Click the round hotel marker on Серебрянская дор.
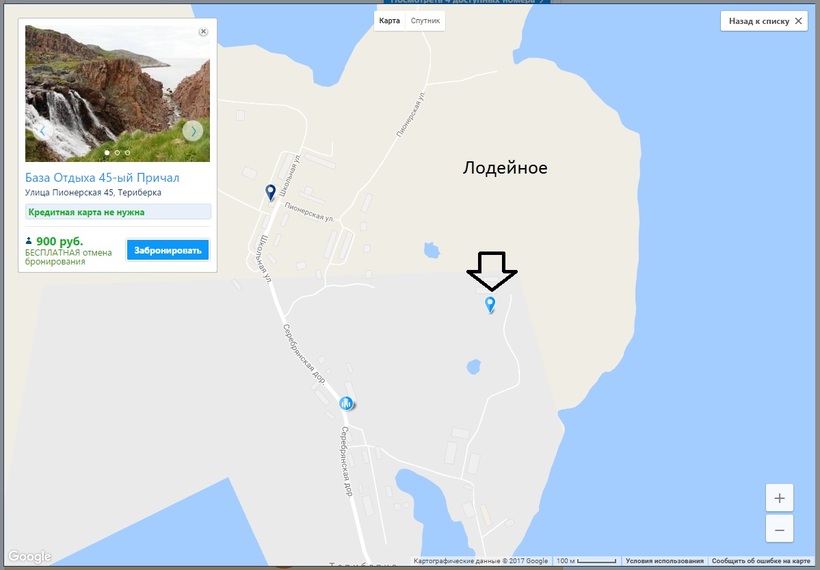The height and width of the screenshot is (570, 820). 346,403
